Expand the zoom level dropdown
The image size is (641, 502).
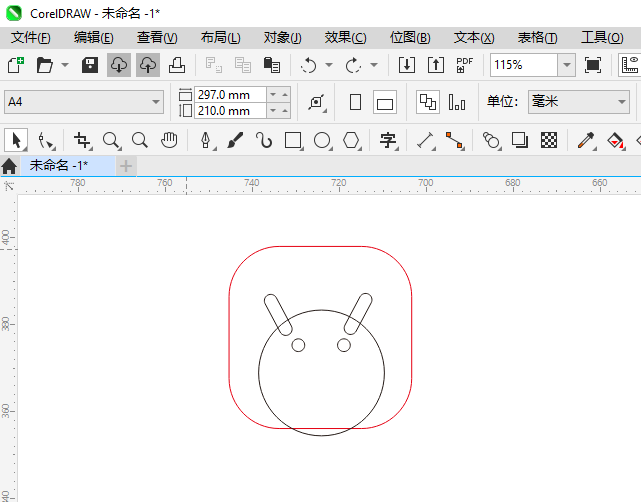point(567,65)
